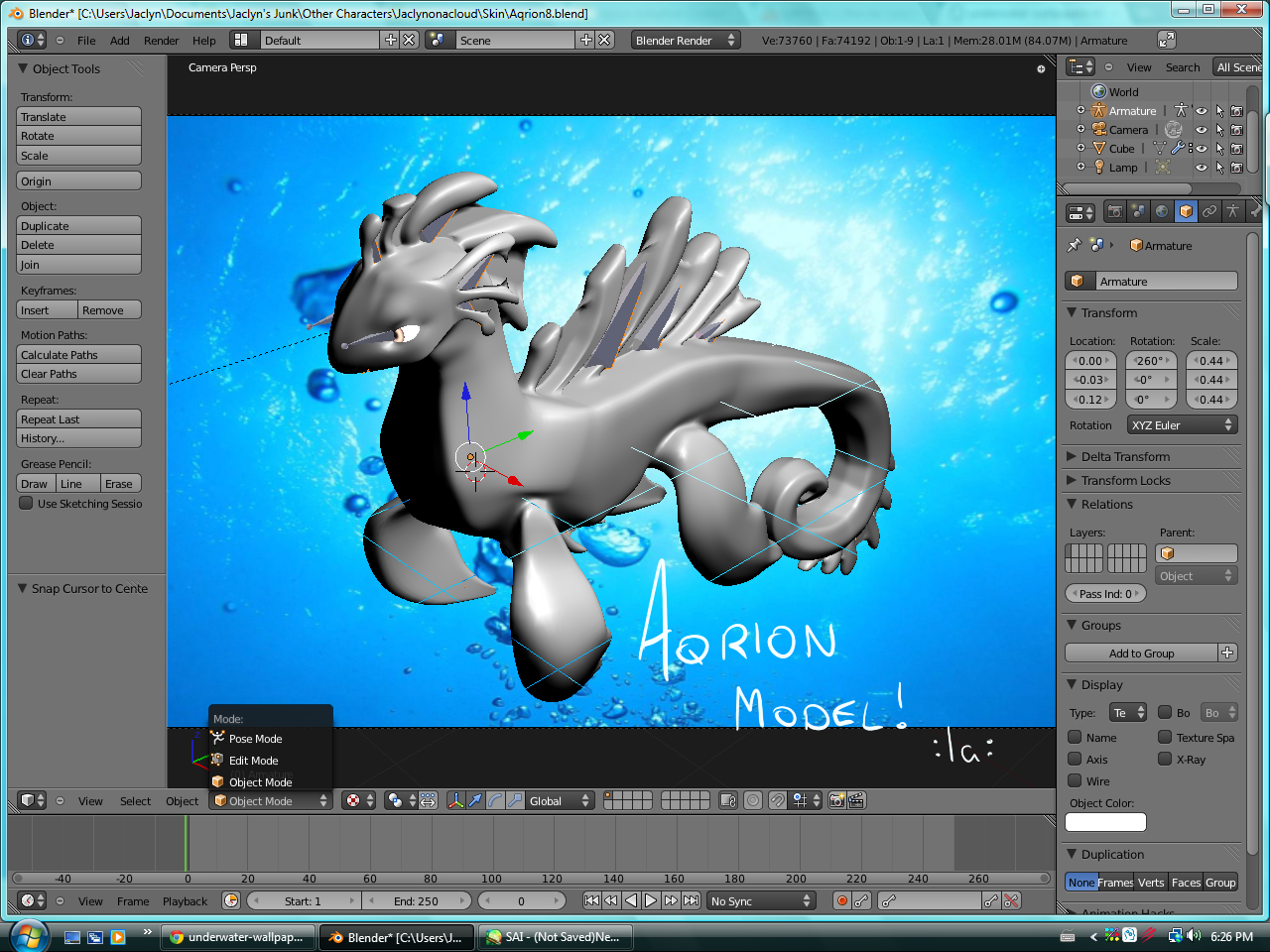Jump to the first frame
Viewport: 1270px width, 952px height.
[x=591, y=900]
